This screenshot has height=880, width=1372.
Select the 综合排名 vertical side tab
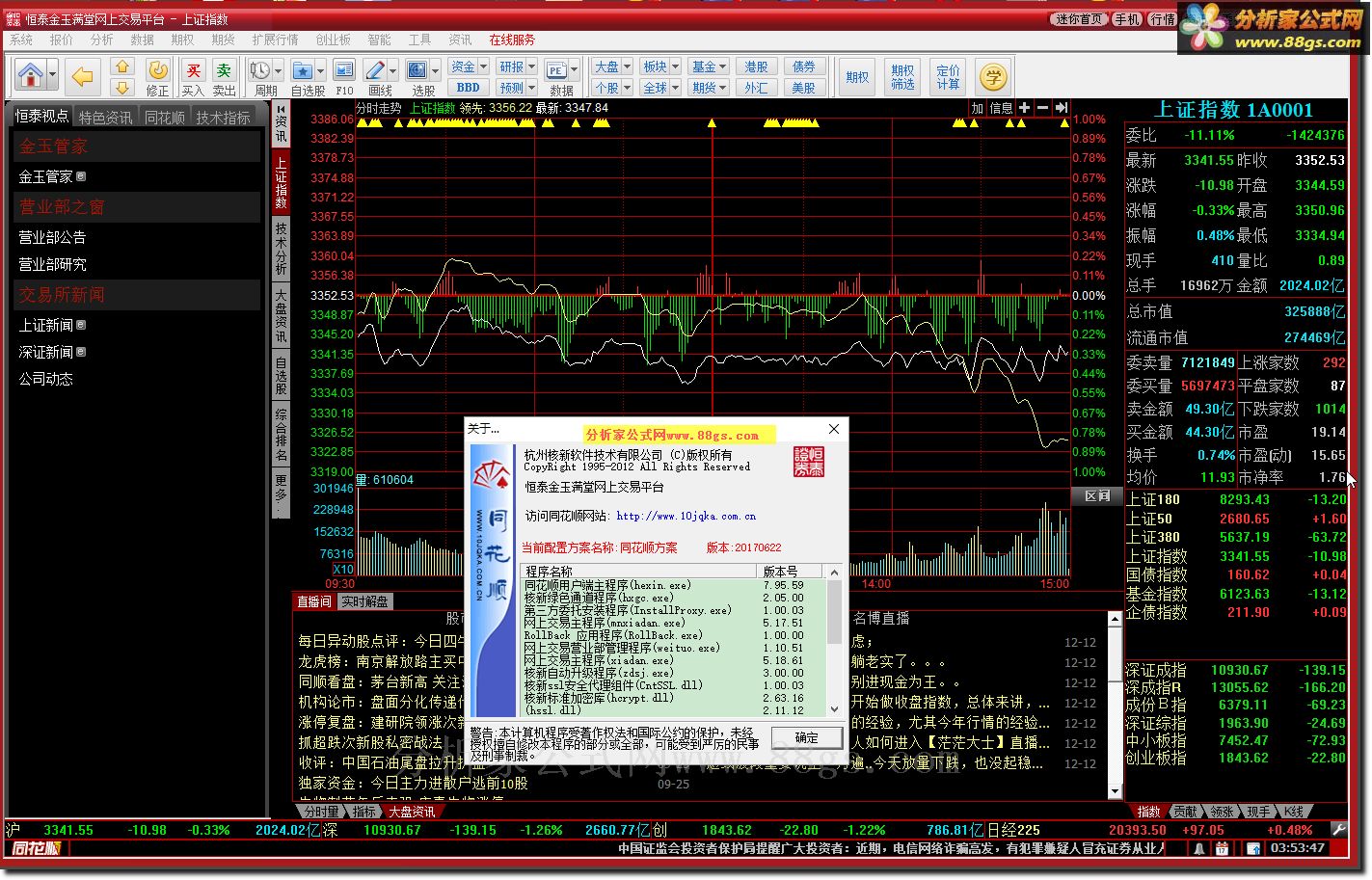click(281, 434)
